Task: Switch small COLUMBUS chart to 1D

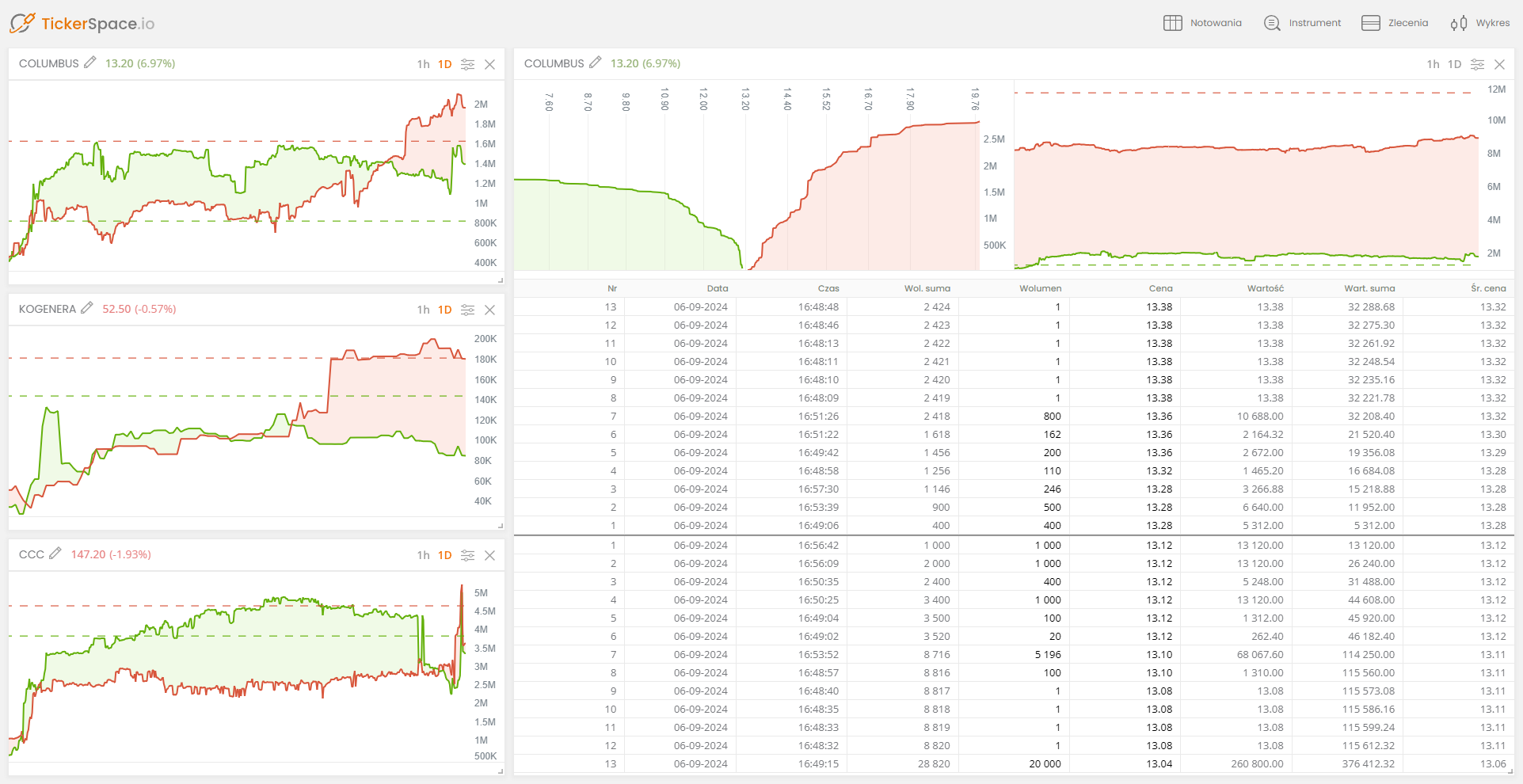Action: [x=445, y=64]
